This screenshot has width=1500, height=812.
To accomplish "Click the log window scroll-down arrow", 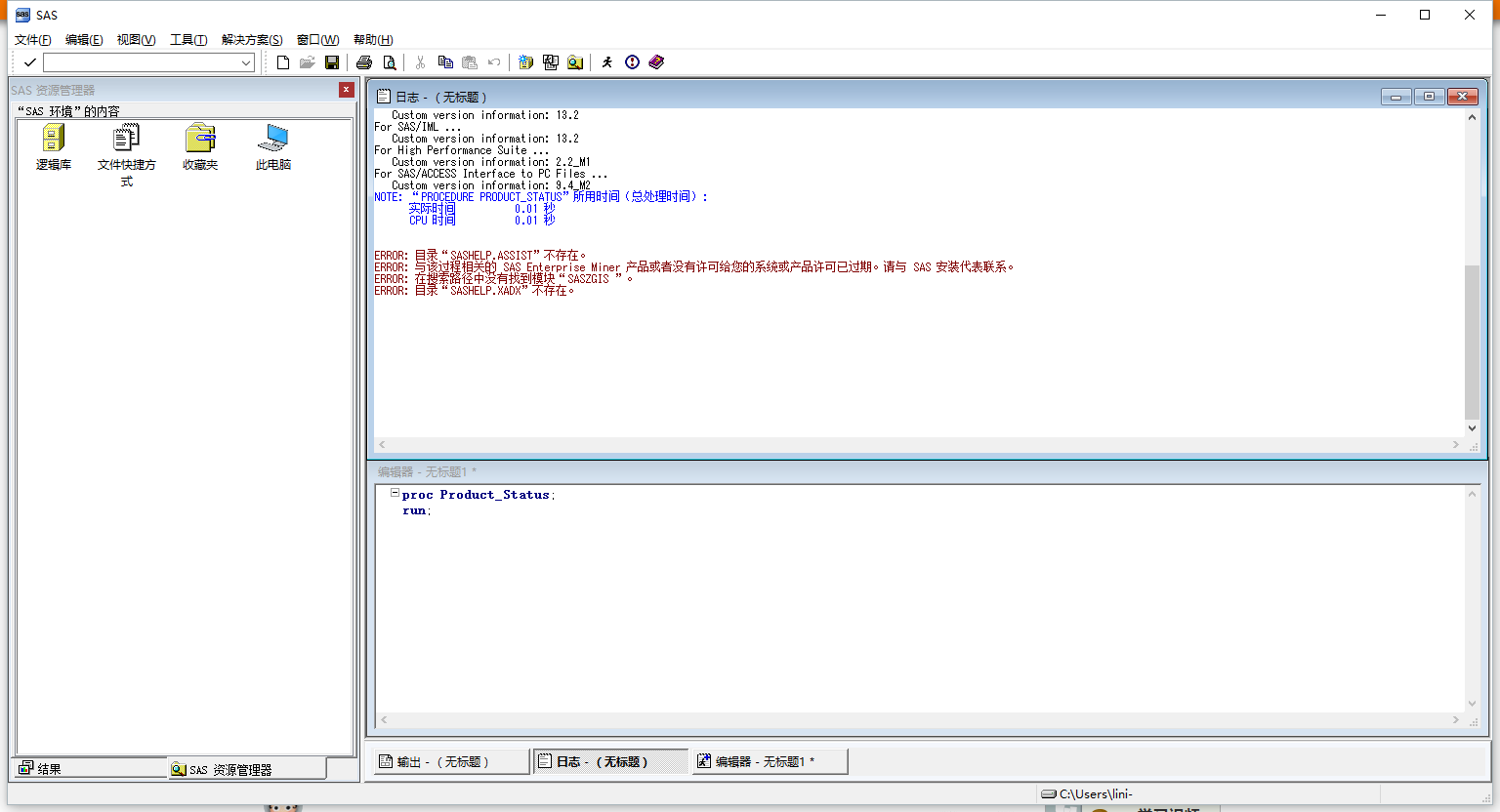I will 1472,428.
